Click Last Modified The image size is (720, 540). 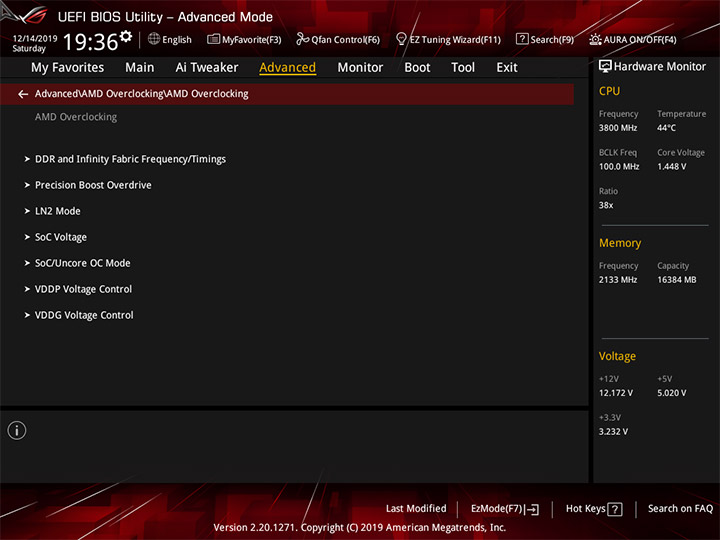point(416,509)
